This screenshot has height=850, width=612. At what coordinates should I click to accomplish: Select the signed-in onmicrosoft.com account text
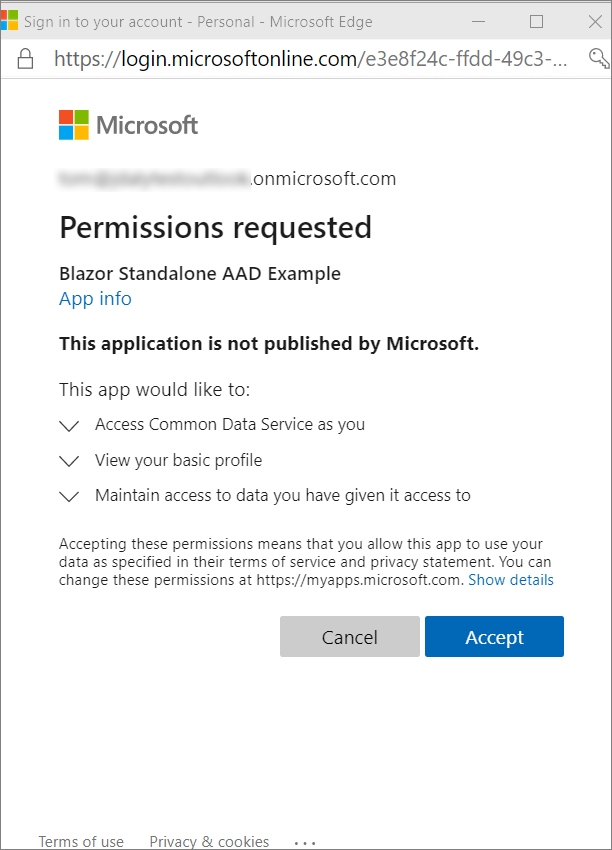(x=227, y=178)
